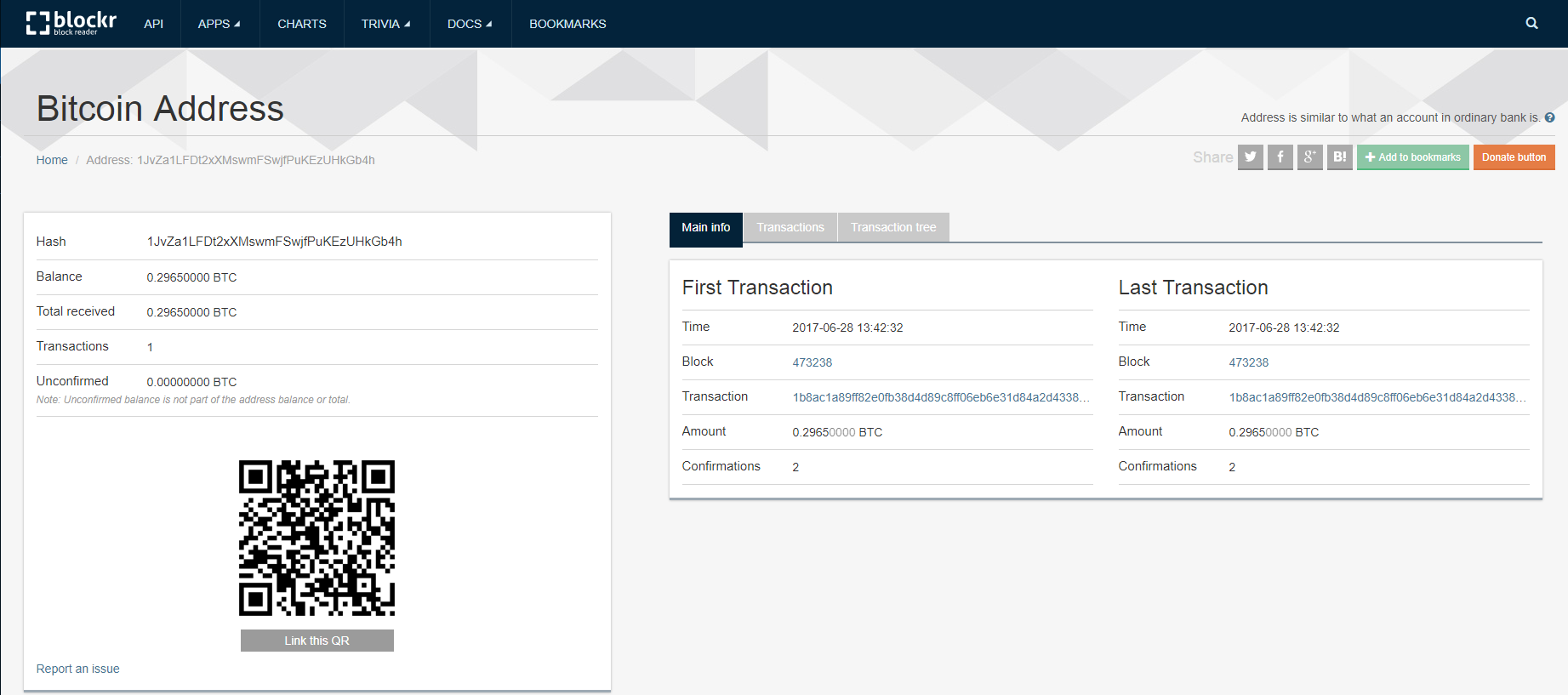Open the CHARTS menu item
Screen dimensions: 1568x695
point(302,24)
